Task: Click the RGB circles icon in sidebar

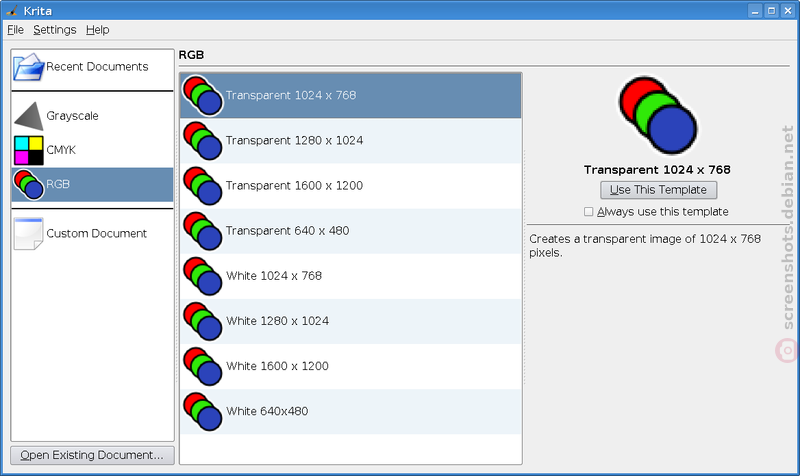Action: (x=29, y=184)
